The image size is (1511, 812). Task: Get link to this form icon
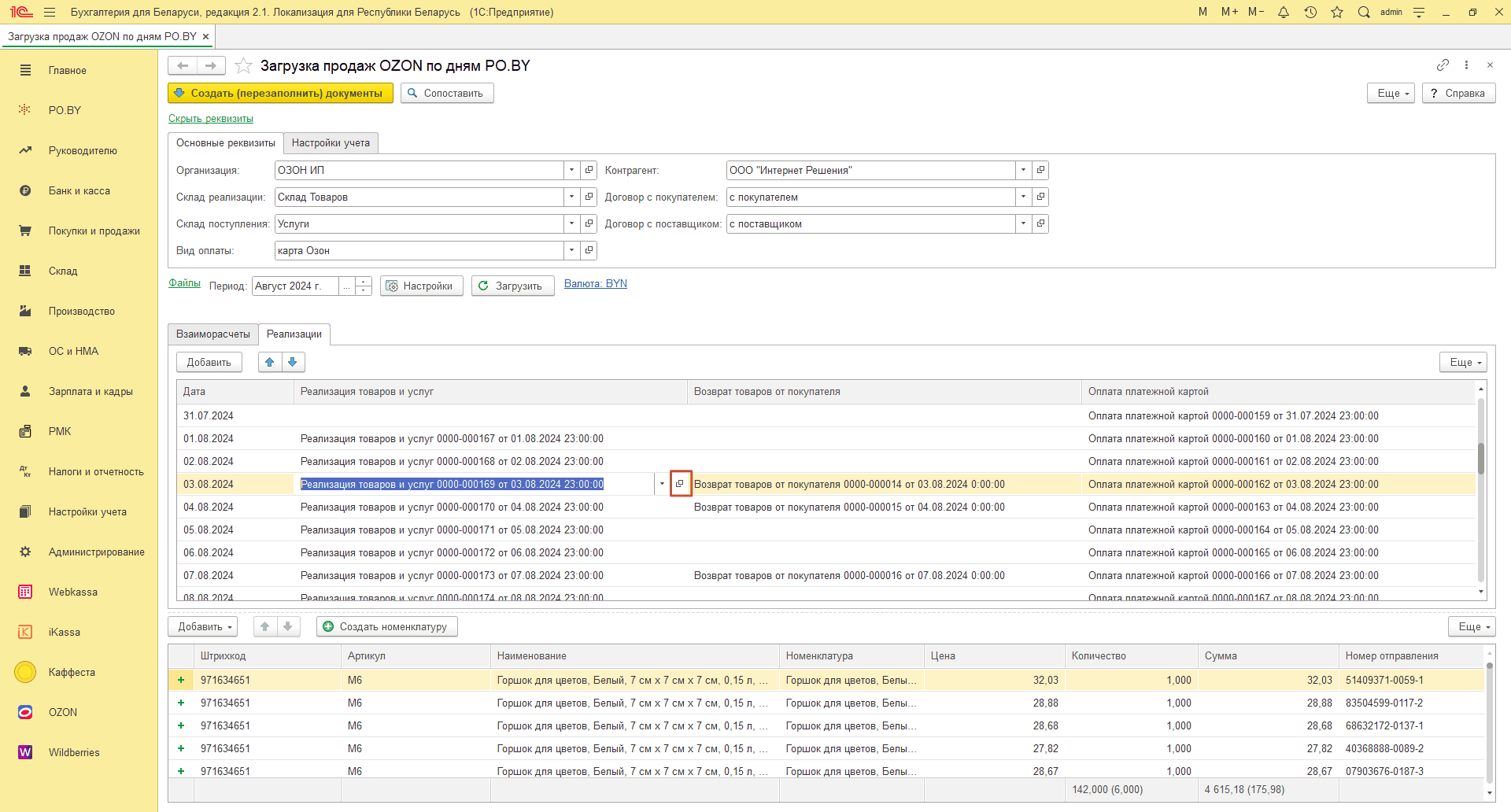click(1443, 65)
